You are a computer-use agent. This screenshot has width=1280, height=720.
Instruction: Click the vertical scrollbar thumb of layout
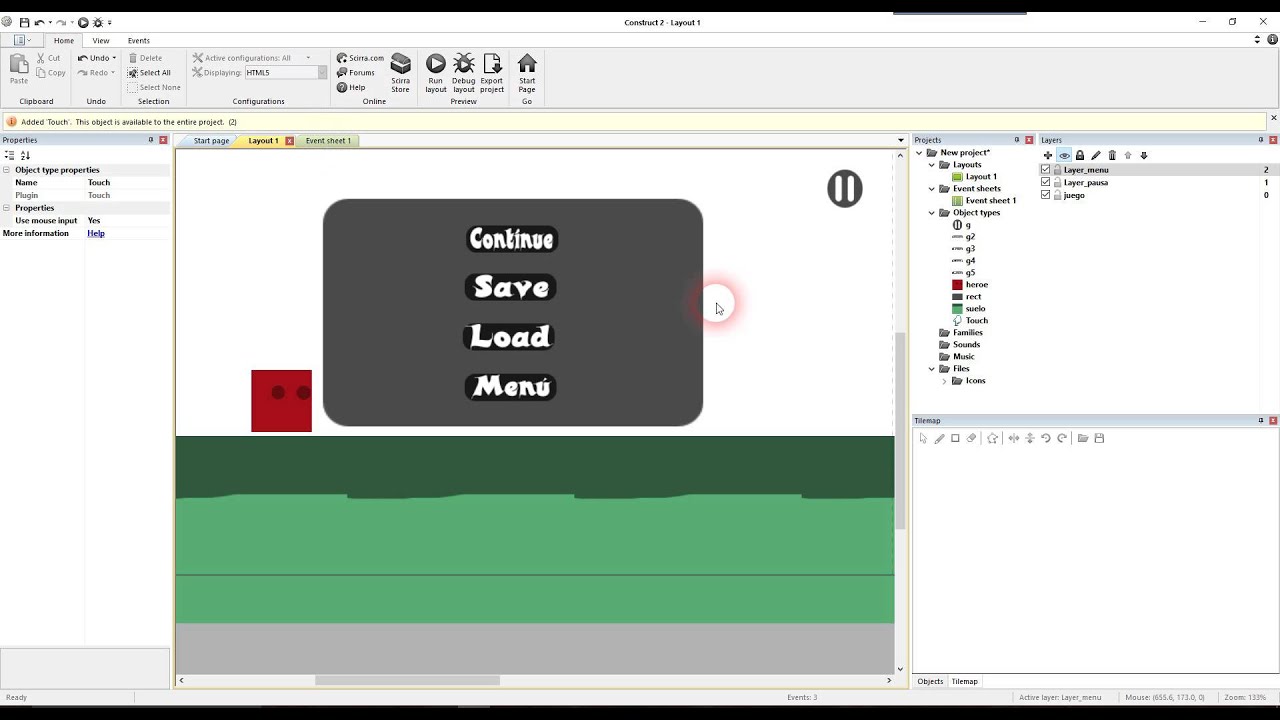click(x=900, y=430)
